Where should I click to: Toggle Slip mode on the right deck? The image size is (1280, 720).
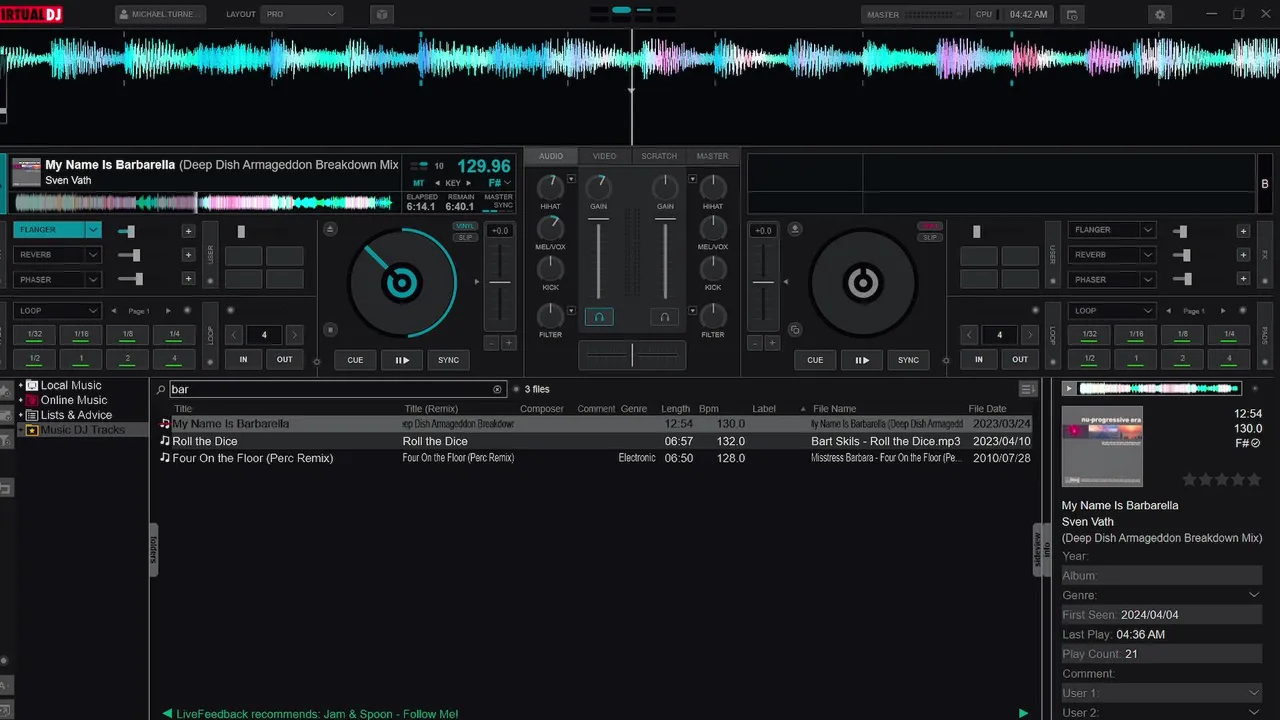click(930, 237)
